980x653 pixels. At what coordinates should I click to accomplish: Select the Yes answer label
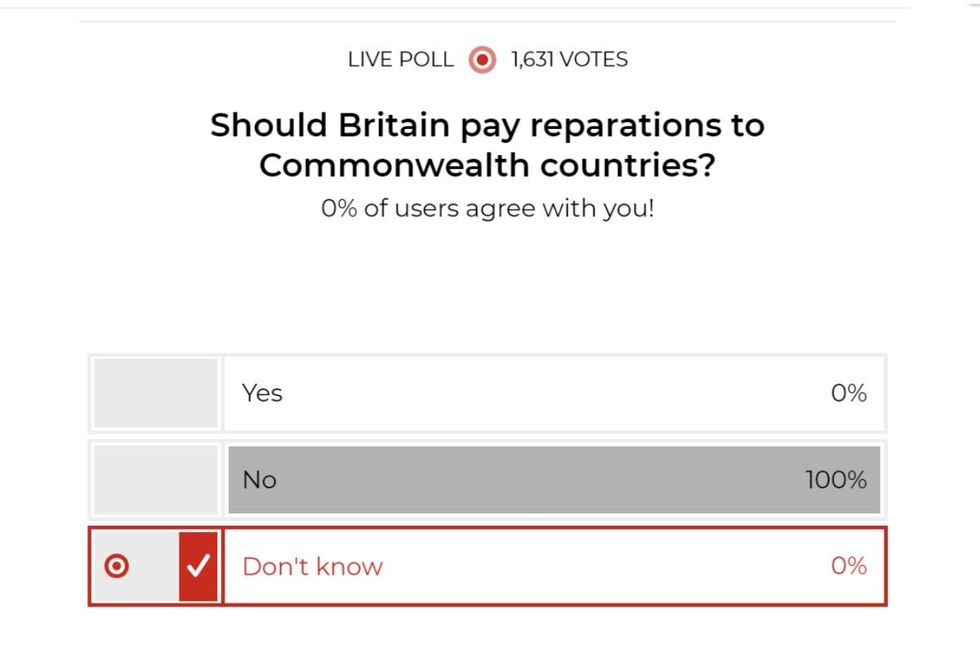pos(262,393)
